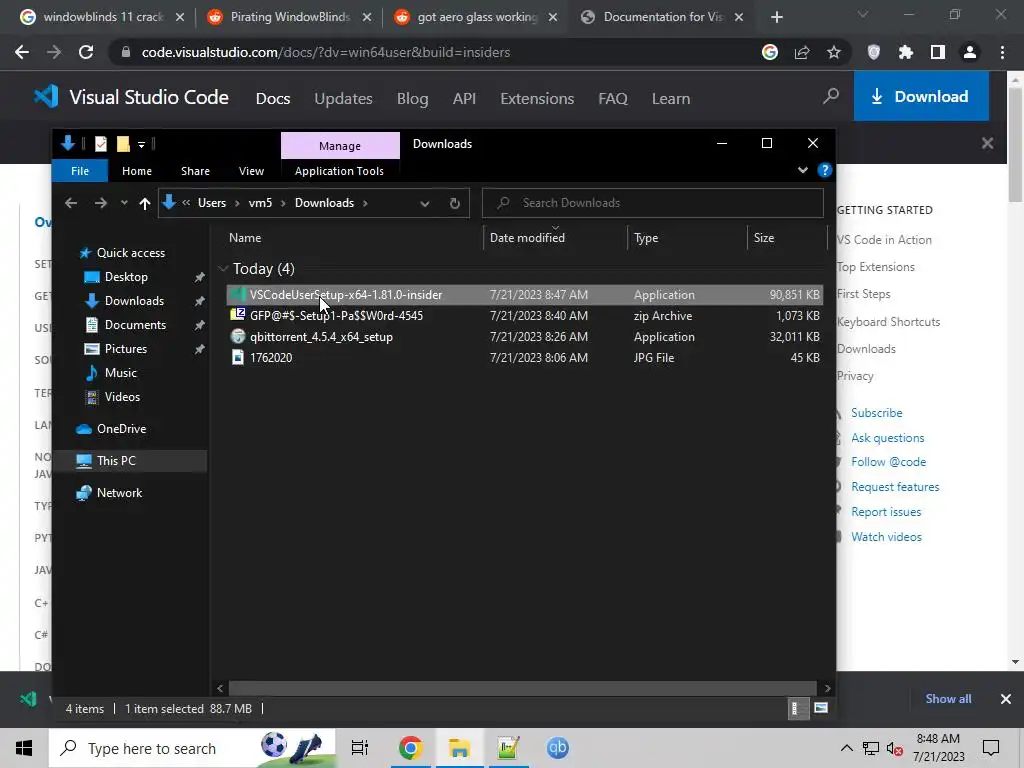1024x768 pixels.
Task: Open the recent locations dropdown in Explorer
Action: pyautogui.click(x=124, y=203)
